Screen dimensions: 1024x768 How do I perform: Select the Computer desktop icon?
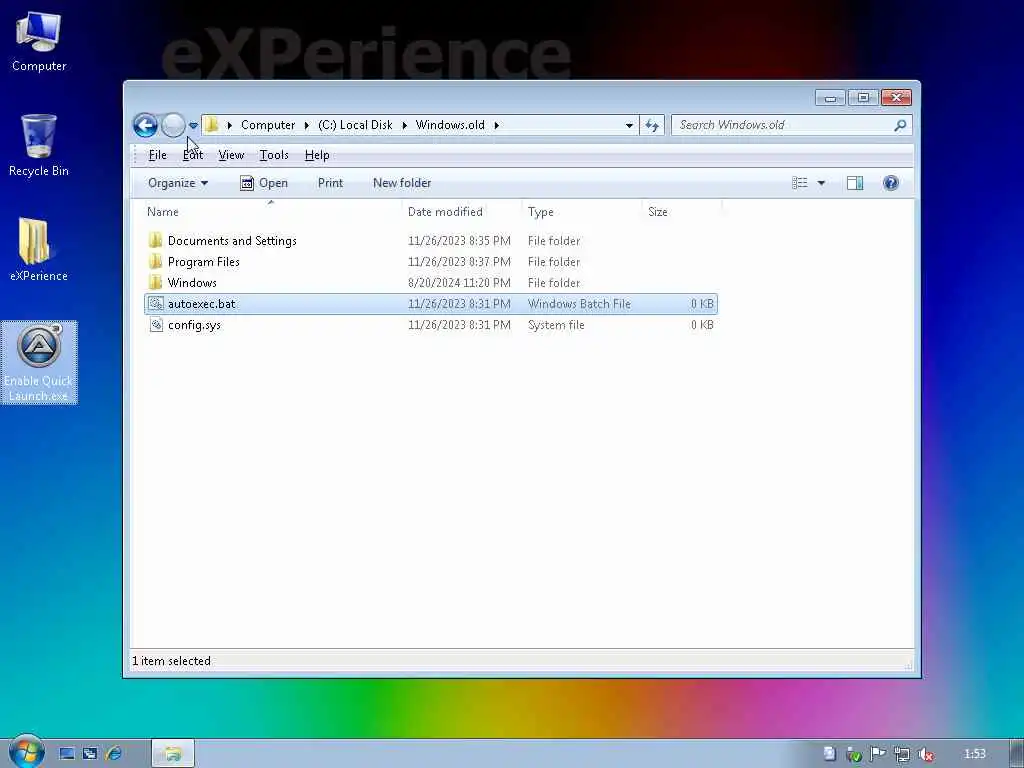39,42
